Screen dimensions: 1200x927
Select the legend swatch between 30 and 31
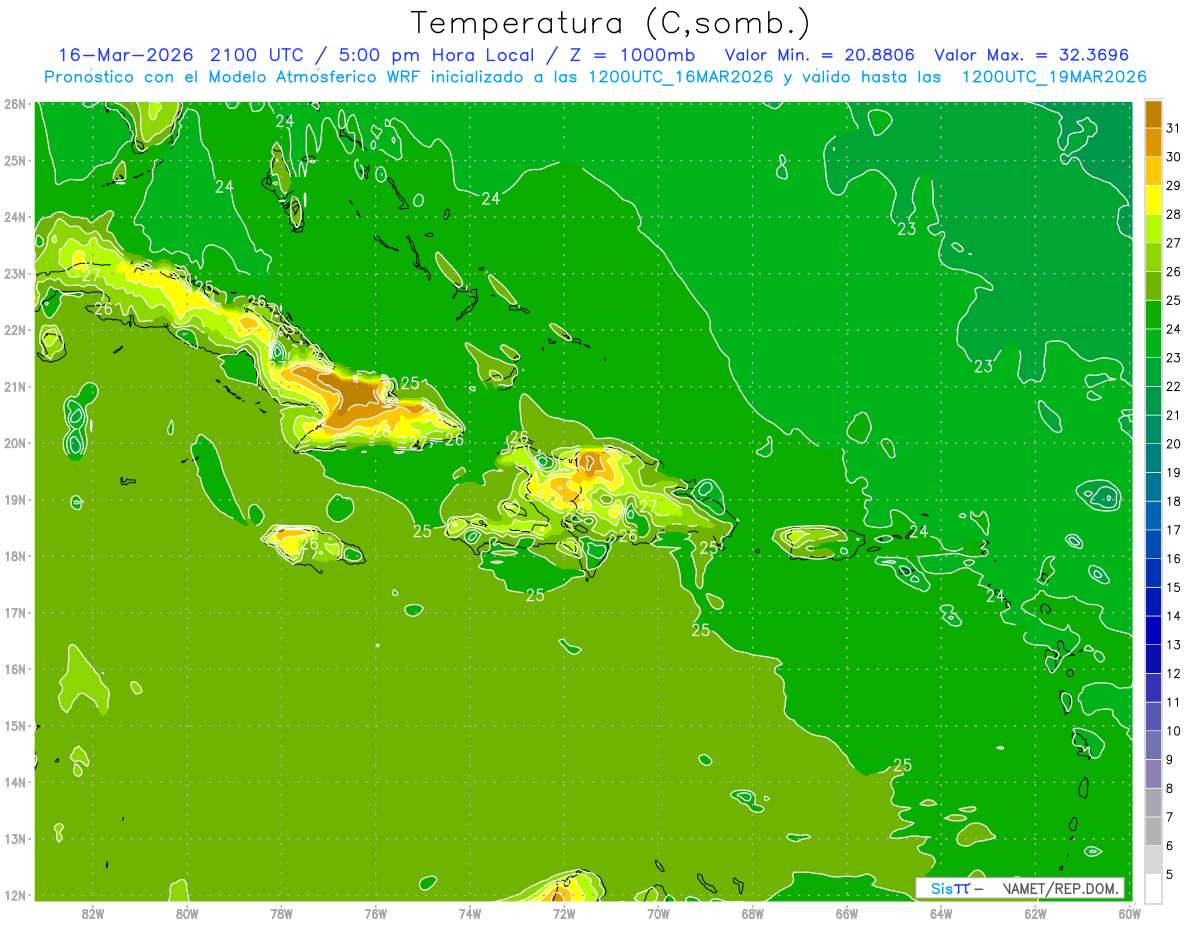pos(1153,142)
